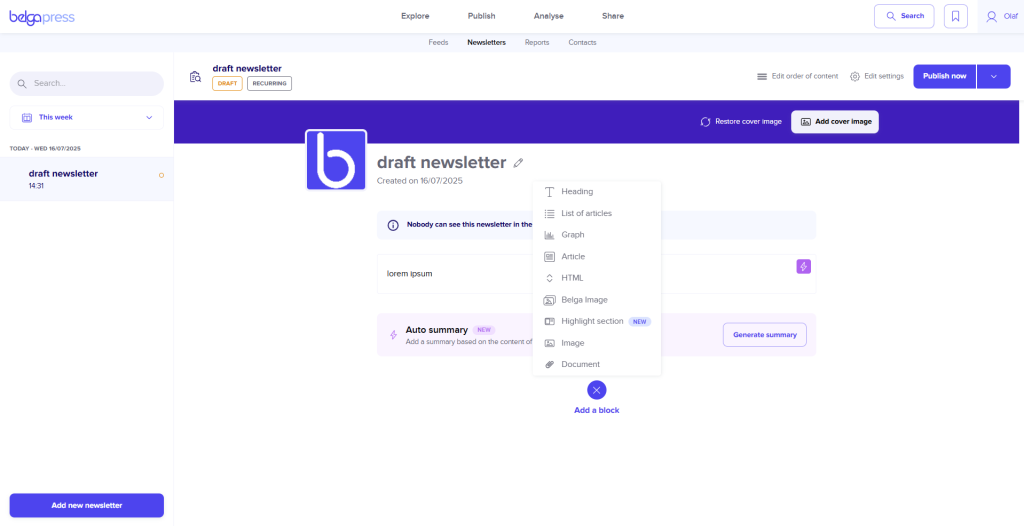Screen dimensions: 1024x526
Task: Select the radio circle on draft newsletter item
Action: coord(161,175)
